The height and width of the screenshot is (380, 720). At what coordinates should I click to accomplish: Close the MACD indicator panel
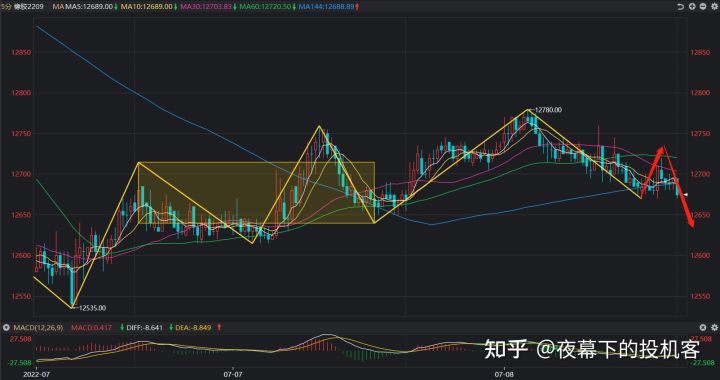pyautogui.click(x=703, y=328)
